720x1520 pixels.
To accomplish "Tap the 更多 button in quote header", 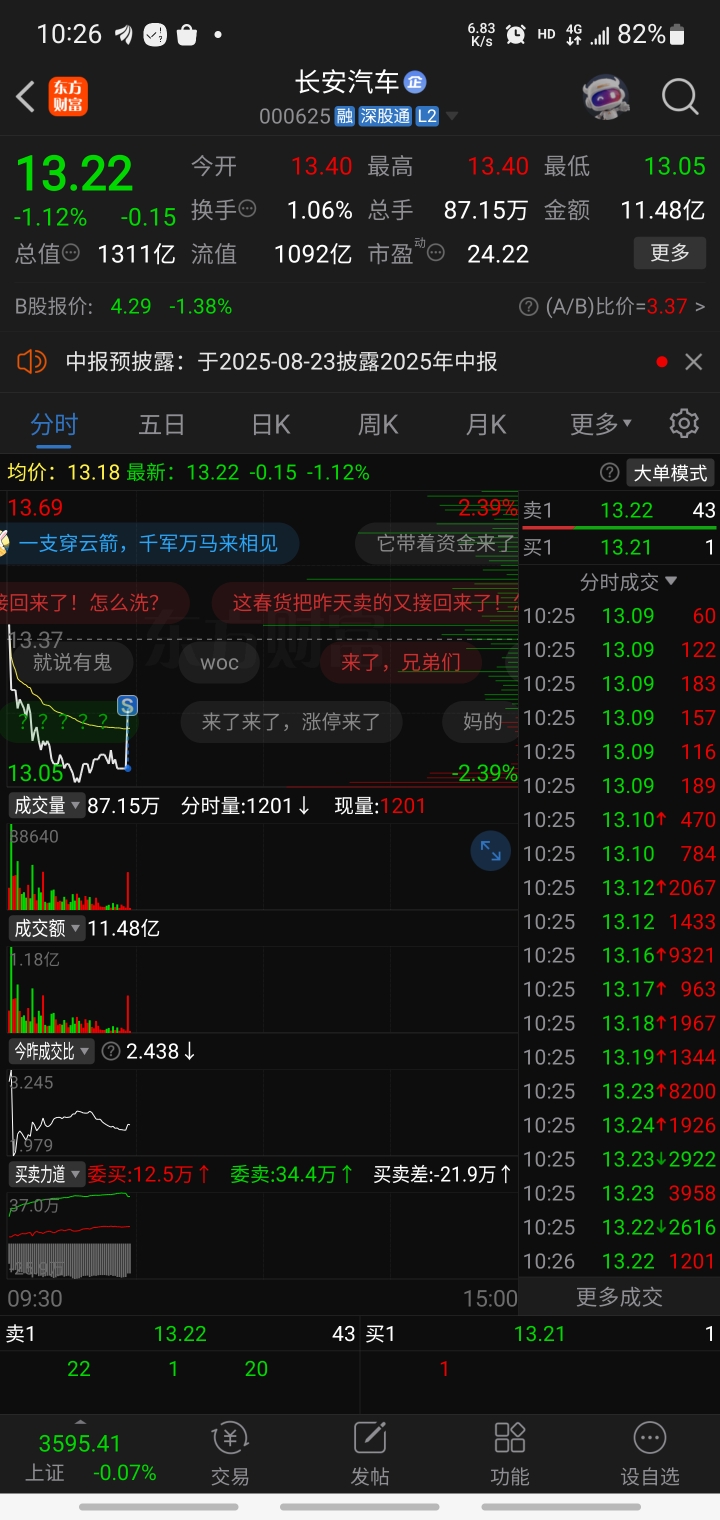I will click(670, 253).
